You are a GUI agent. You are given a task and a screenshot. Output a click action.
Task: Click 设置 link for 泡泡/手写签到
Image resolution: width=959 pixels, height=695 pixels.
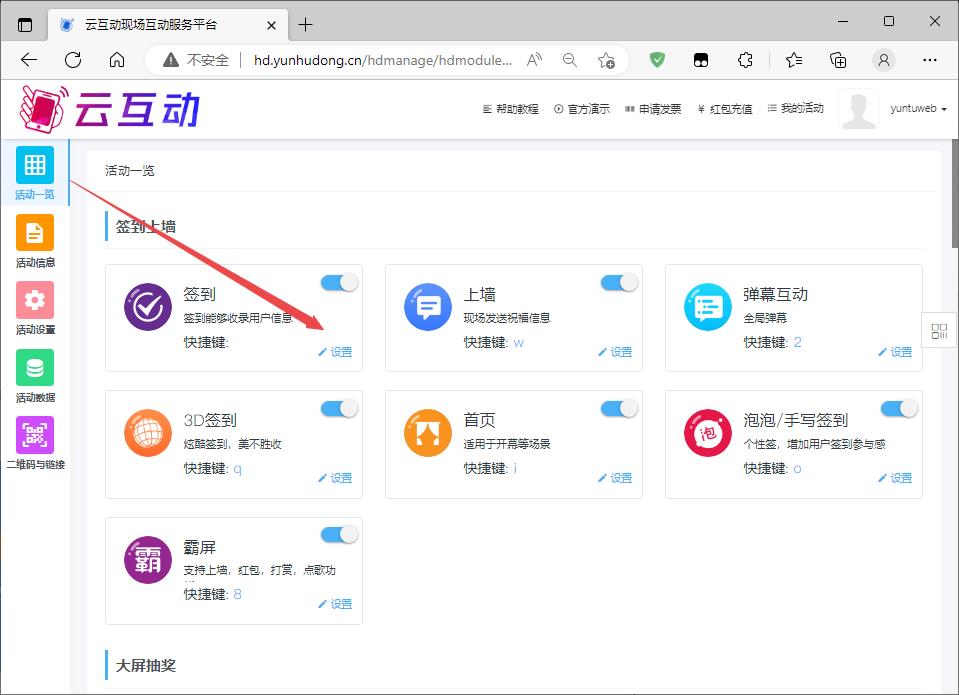895,478
